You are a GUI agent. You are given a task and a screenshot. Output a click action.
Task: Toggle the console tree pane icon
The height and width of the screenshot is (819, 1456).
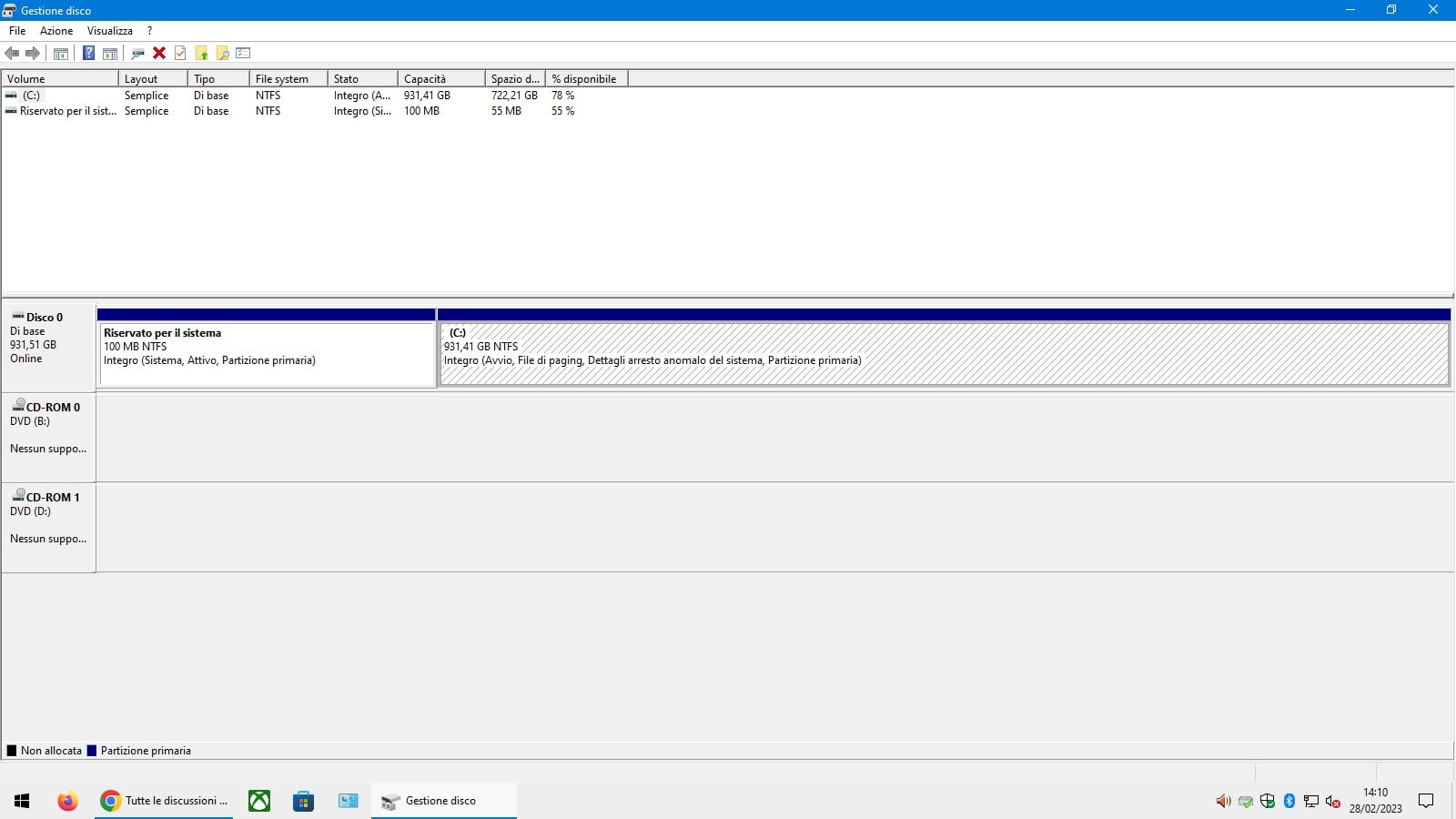point(61,53)
